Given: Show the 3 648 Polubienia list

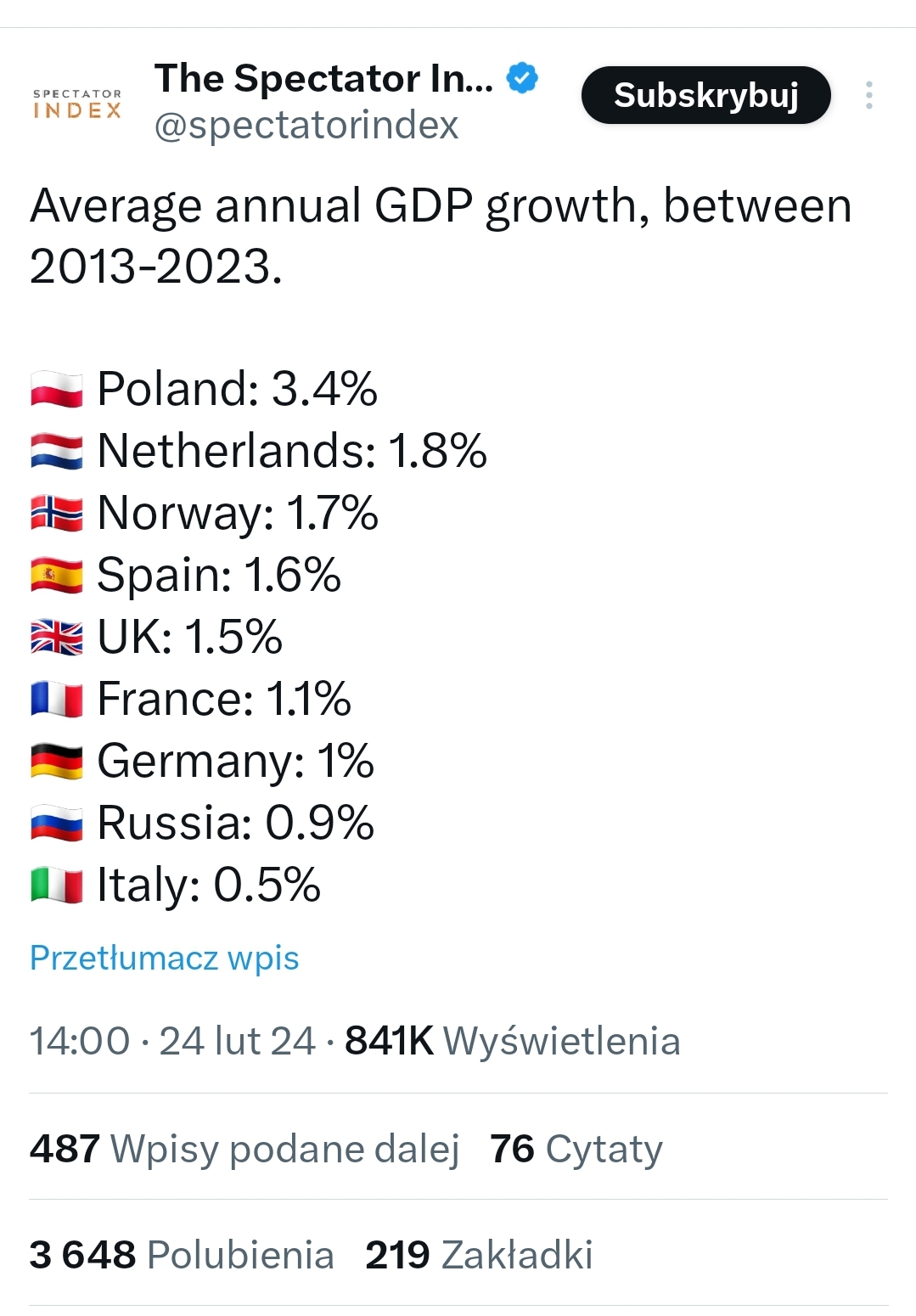Looking at the screenshot, I should pyautogui.click(x=182, y=1255).
